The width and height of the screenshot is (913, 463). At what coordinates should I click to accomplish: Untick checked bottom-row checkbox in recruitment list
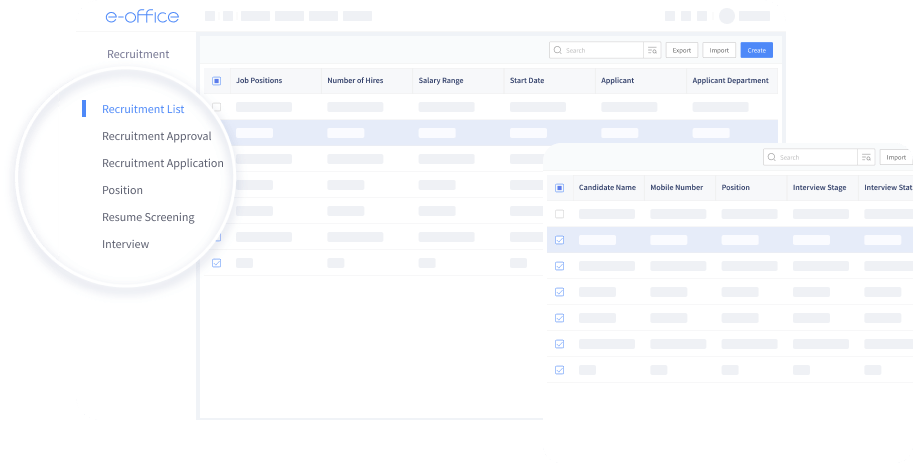[217, 263]
